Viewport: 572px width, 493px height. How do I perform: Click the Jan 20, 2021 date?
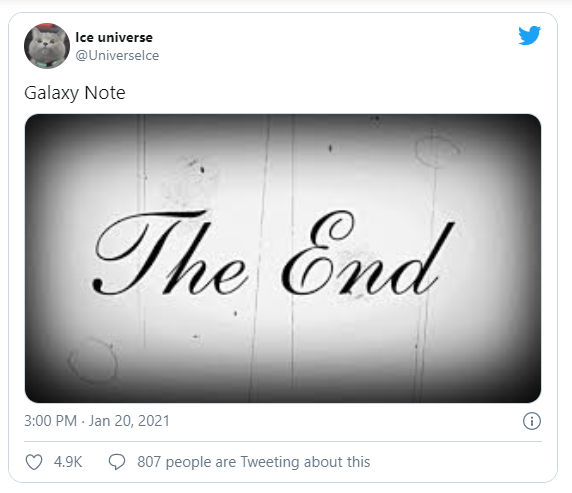point(129,421)
